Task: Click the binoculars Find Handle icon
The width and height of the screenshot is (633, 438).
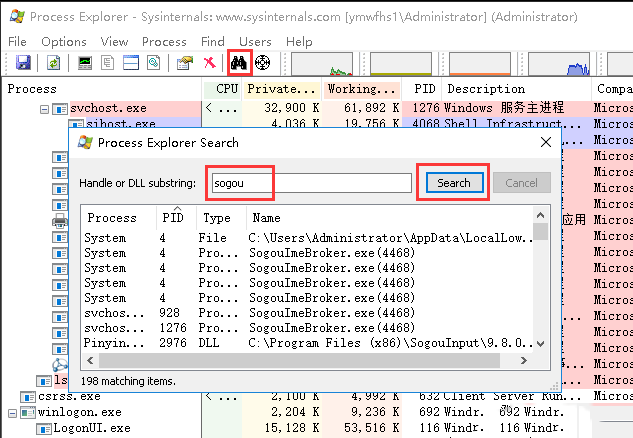Action: (239, 63)
